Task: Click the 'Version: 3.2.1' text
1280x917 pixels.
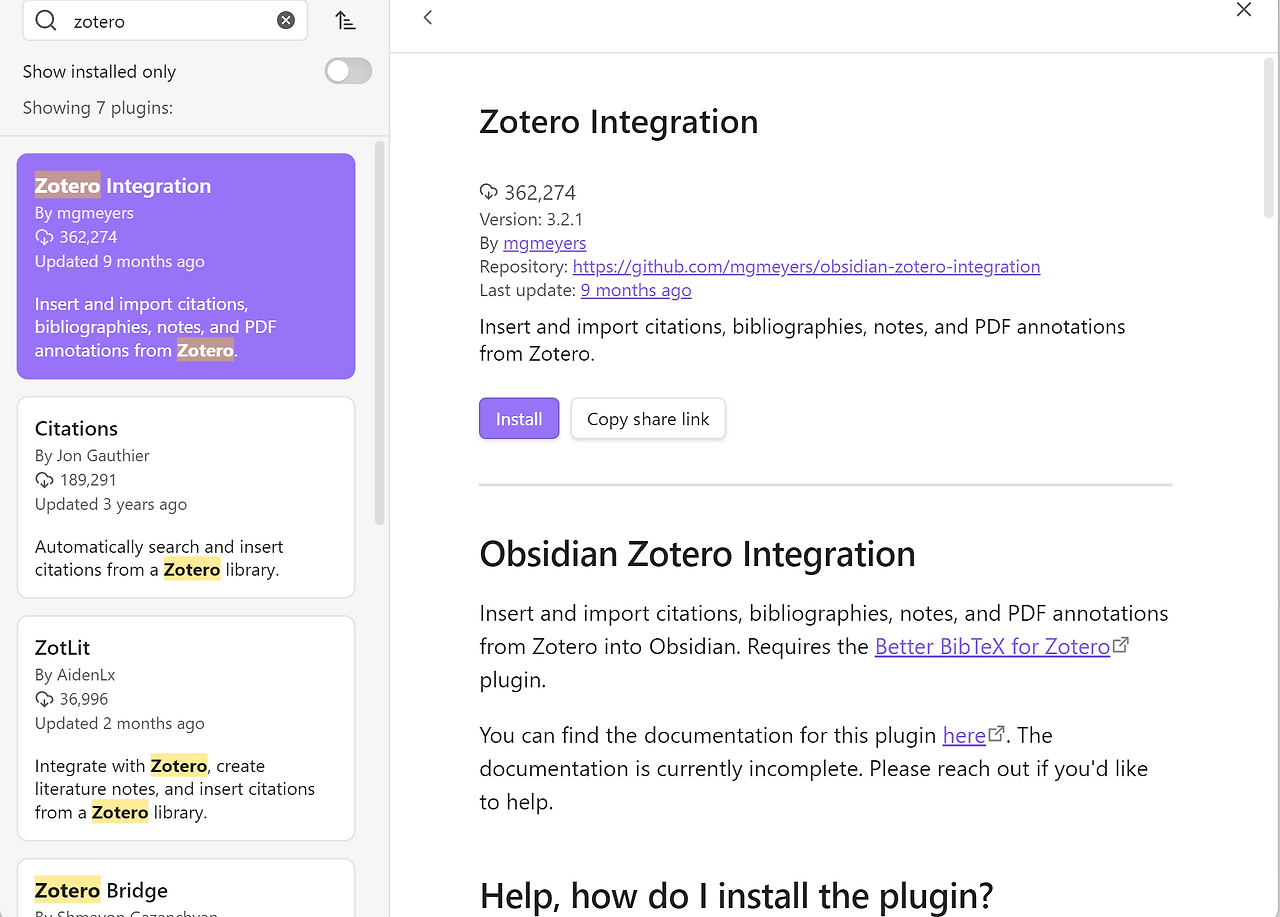Action: pos(531,219)
